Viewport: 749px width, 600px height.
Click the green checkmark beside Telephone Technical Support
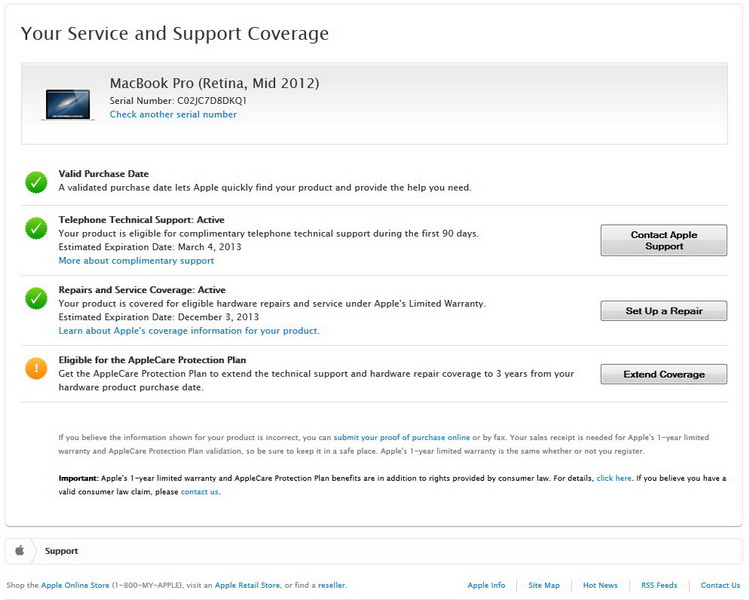tap(36, 228)
